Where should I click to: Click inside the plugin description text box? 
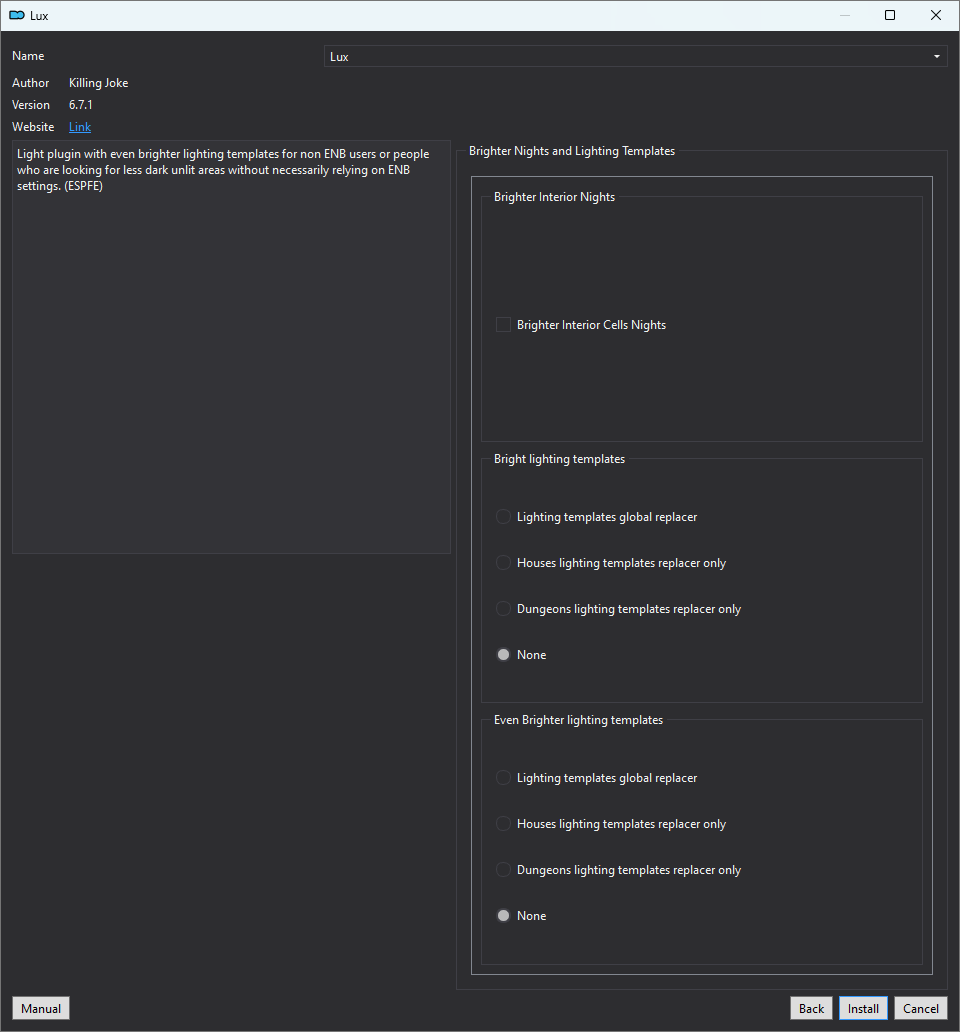coord(232,347)
